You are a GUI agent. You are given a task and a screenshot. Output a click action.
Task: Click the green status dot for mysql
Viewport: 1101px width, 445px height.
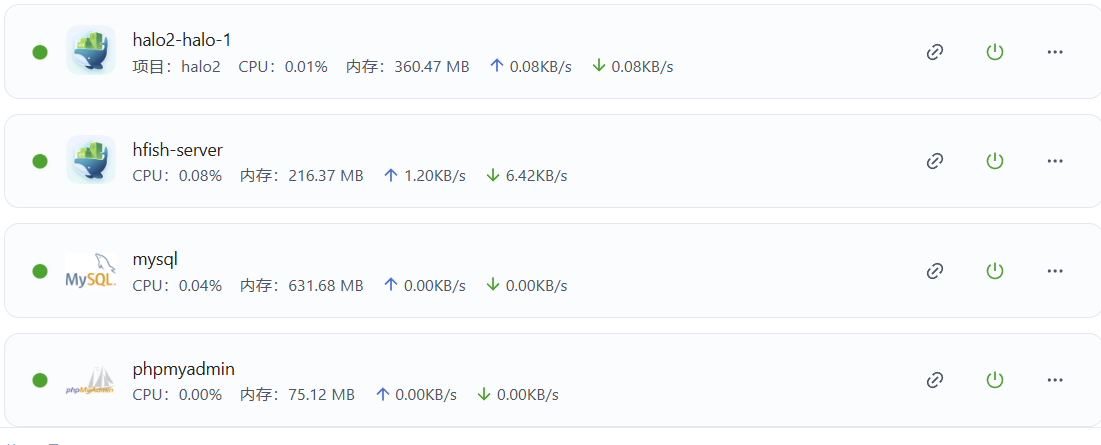(40, 271)
